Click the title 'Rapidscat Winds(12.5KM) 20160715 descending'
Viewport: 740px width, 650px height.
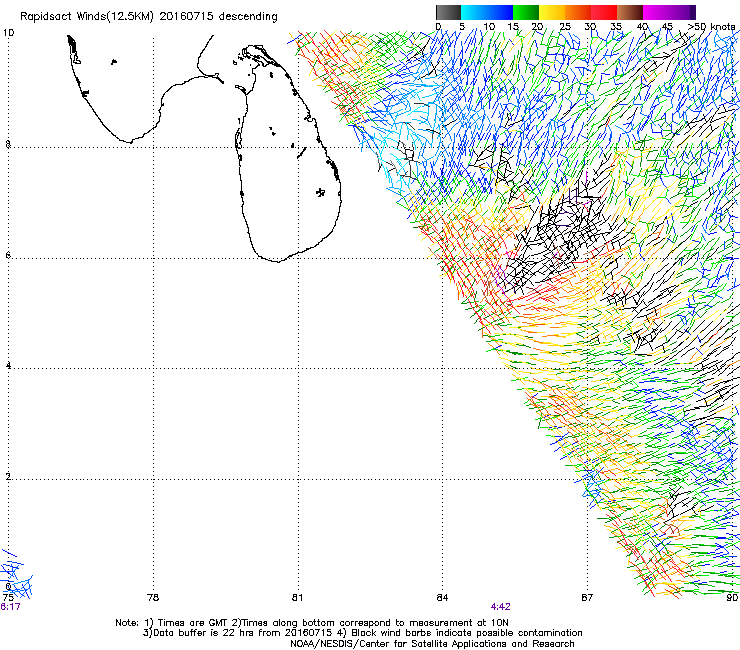click(x=149, y=17)
